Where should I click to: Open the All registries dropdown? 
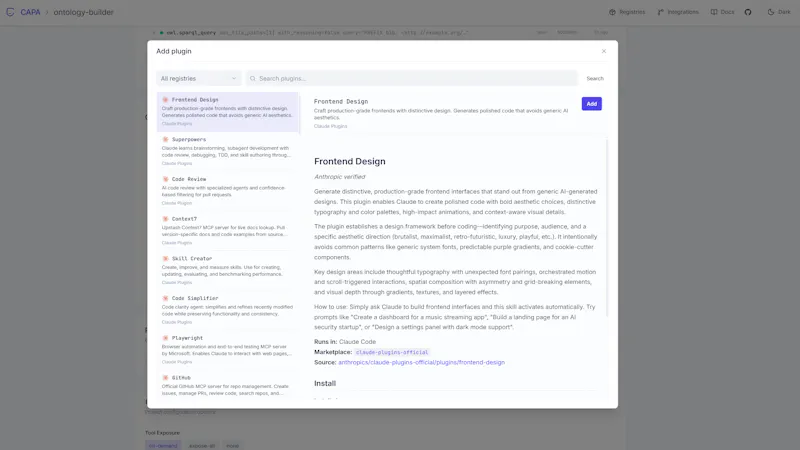tap(198, 79)
